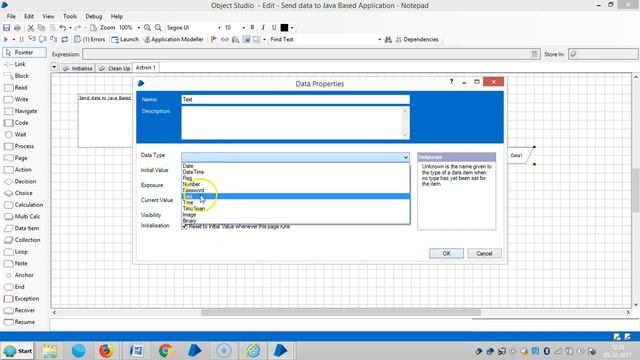Apply bold formatting with B icon

252,27
